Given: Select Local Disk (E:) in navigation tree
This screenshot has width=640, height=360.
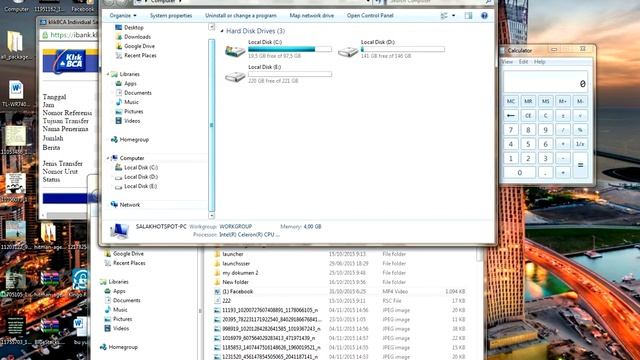Looking at the screenshot, I should (x=136, y=186).
